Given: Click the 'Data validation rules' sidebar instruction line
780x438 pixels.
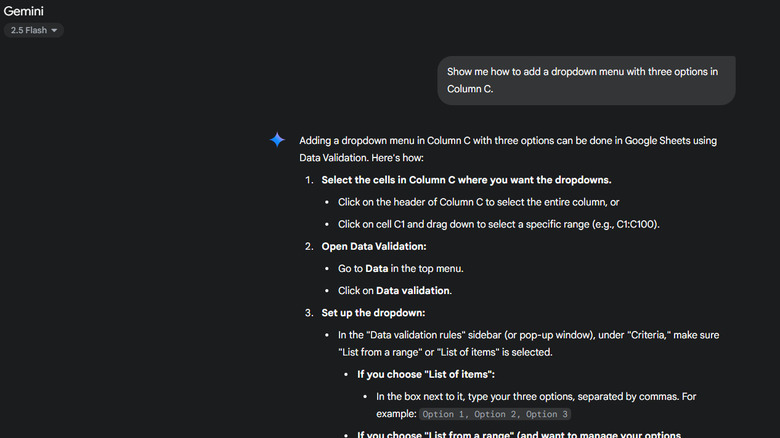Looking at the screenshot, I should (528, 335).
